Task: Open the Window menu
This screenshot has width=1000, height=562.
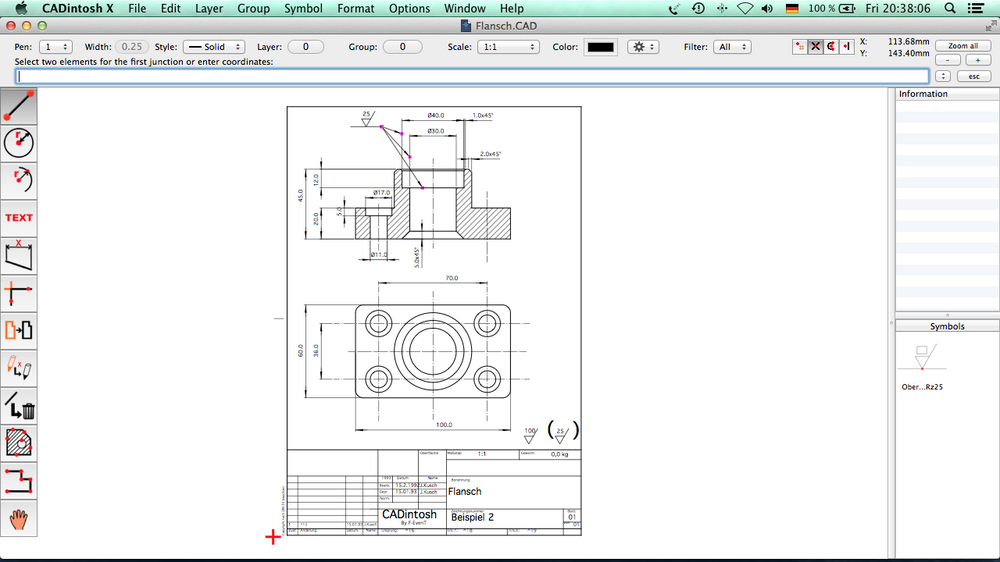Action: point(464,8)
